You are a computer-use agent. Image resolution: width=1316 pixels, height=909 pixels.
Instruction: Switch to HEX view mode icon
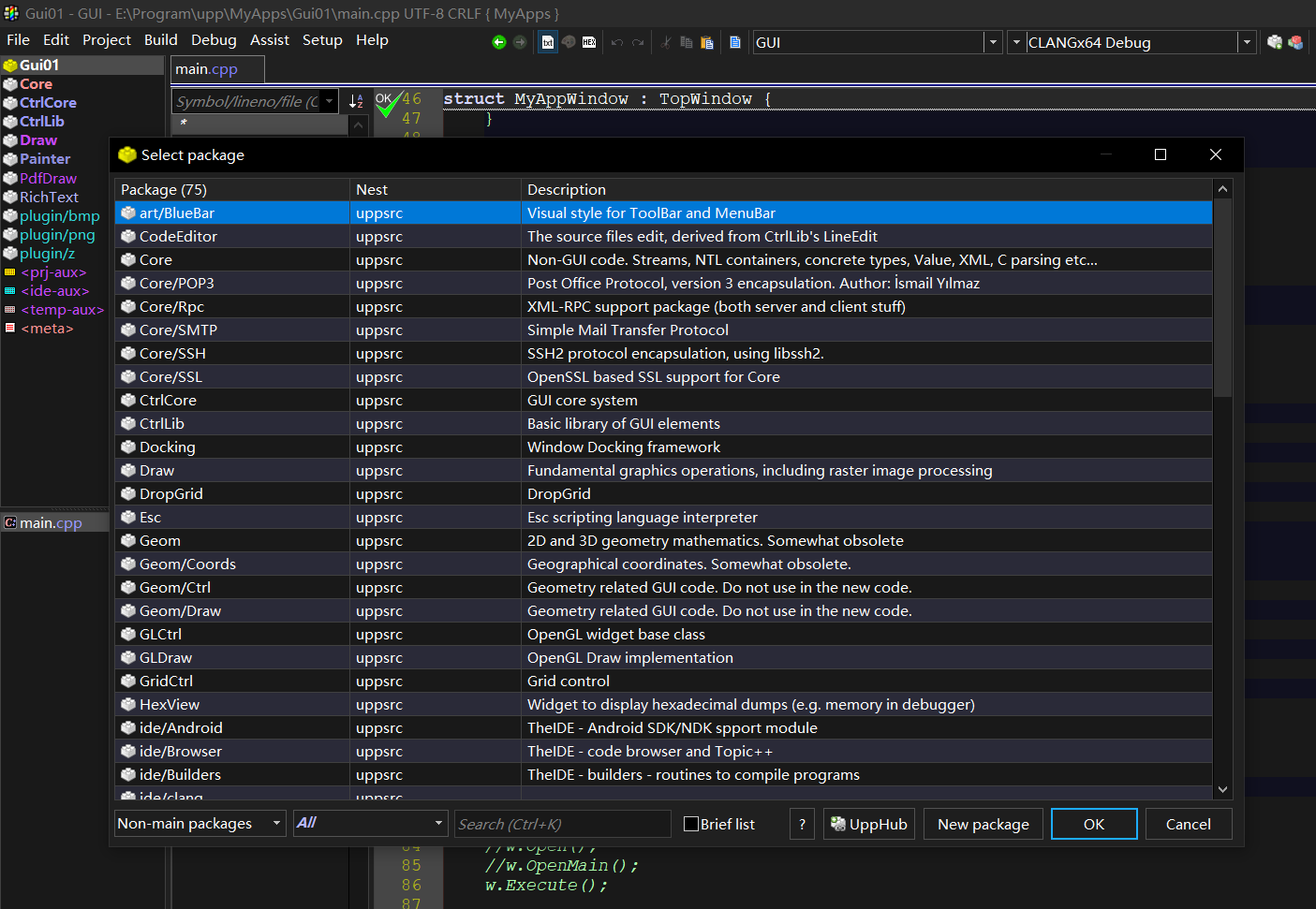(x=589, y=42)
